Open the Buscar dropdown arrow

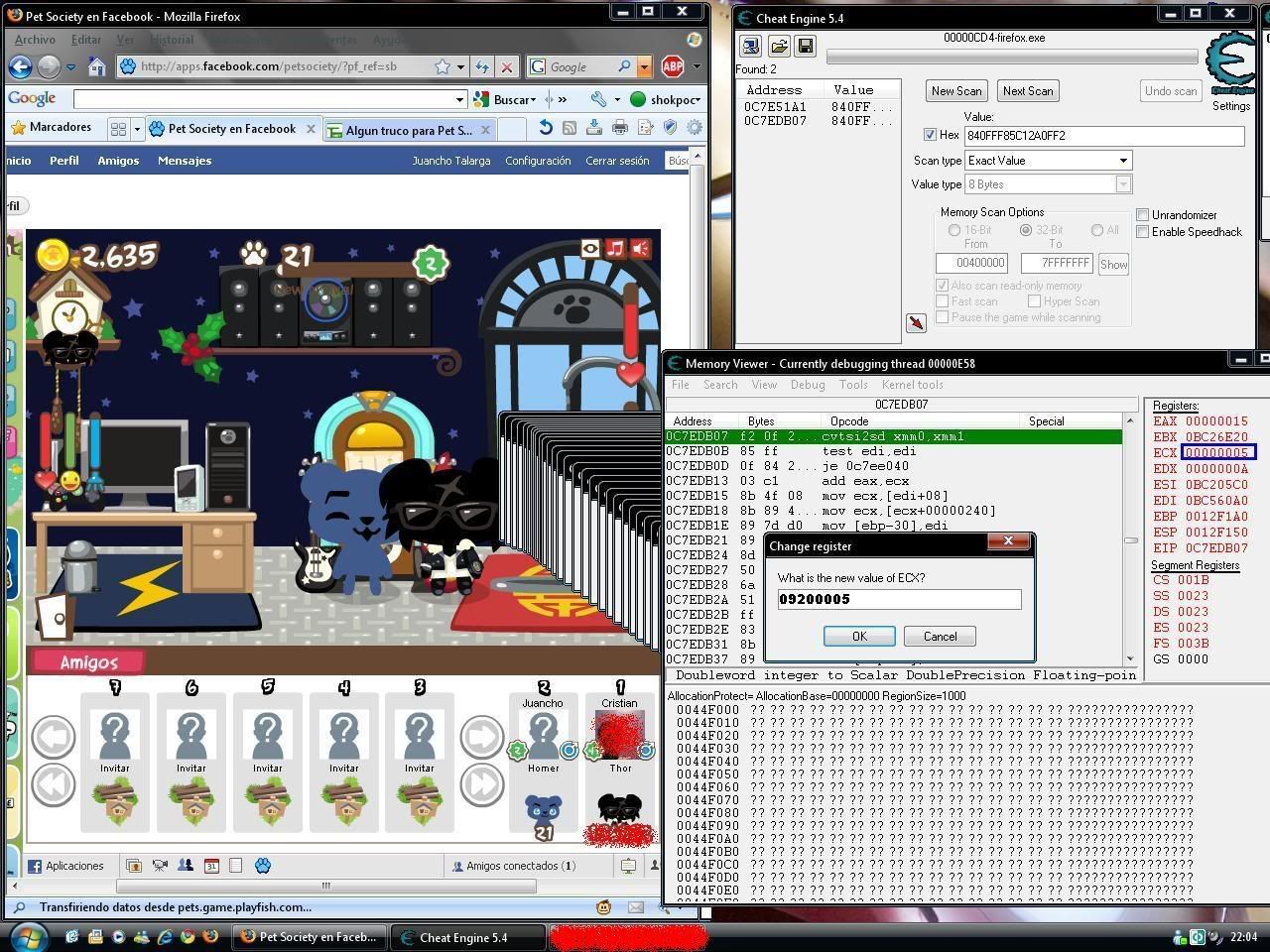point(533,99)
